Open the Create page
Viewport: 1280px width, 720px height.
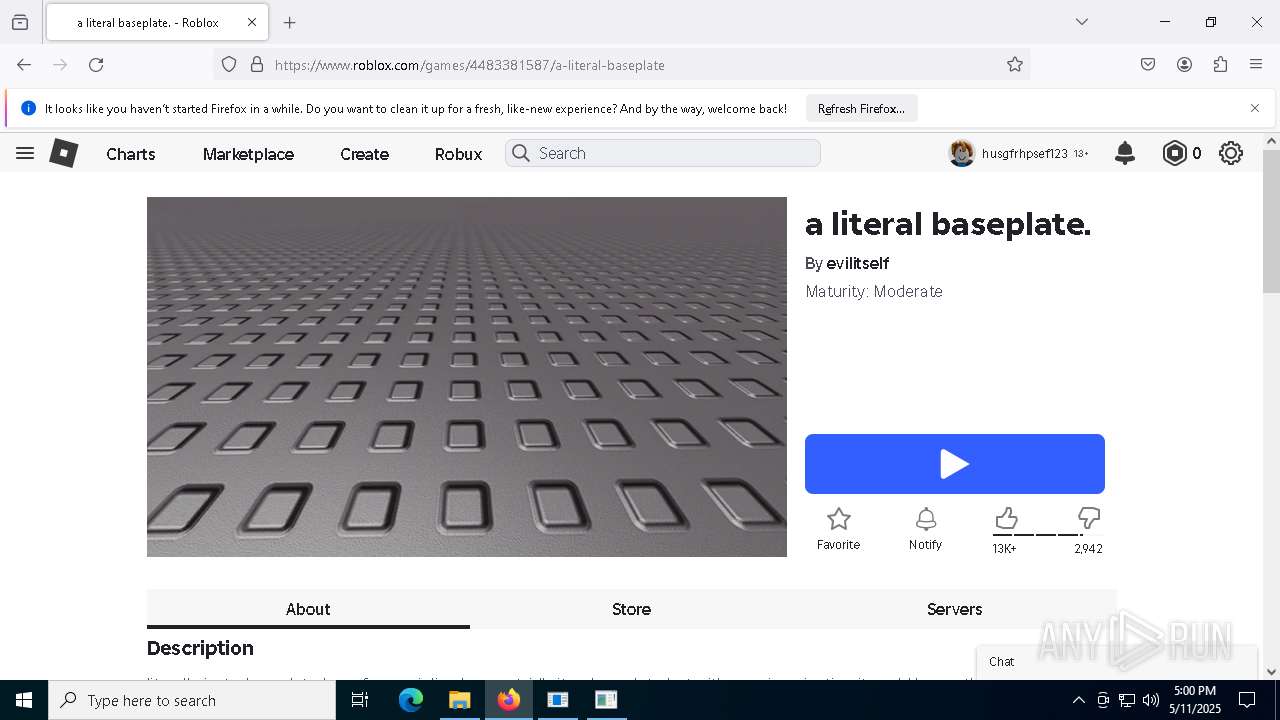364,154
